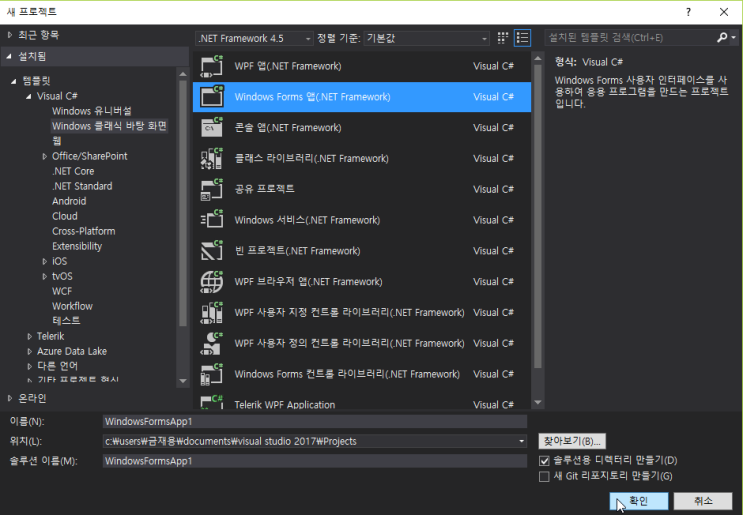Viewport: 743px width, 515px height.
Task: Select the .NET Standard category
Action: (x=82, y=186)
